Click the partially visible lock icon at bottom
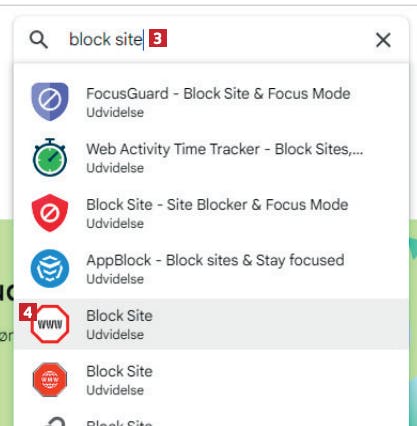Viewport: 417px width, 426px height. pos(53,421)
